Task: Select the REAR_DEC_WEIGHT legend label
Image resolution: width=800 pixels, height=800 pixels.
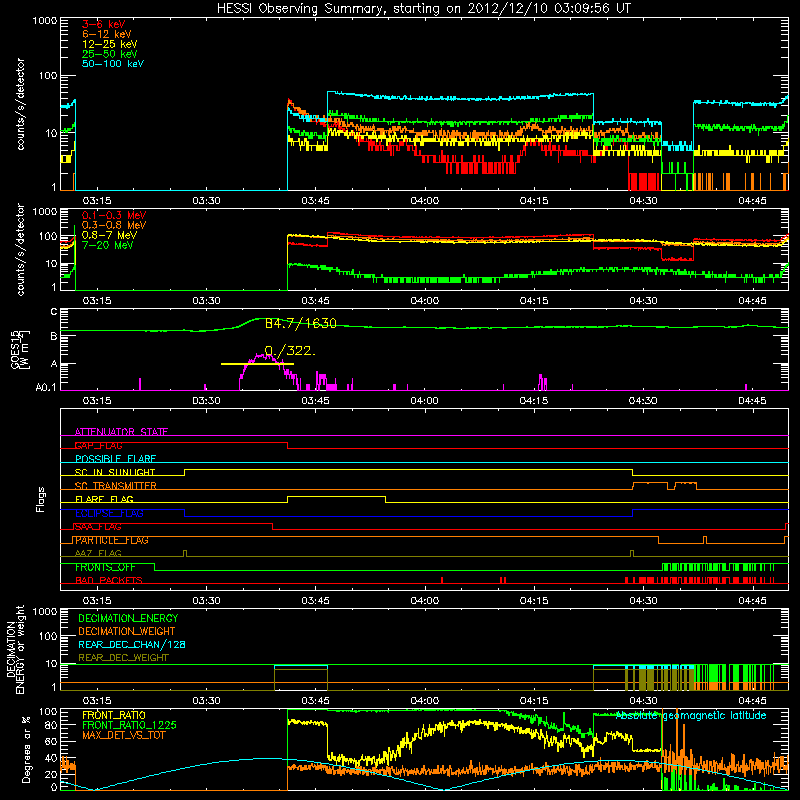Action: (123, 658)
